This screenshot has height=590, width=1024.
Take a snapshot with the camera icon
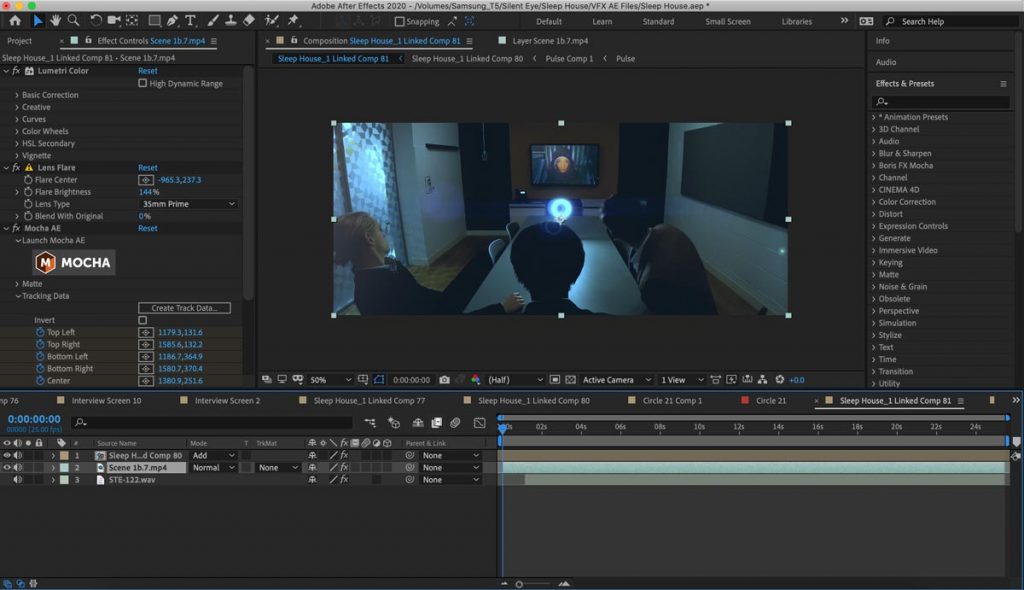click(443, 380)
